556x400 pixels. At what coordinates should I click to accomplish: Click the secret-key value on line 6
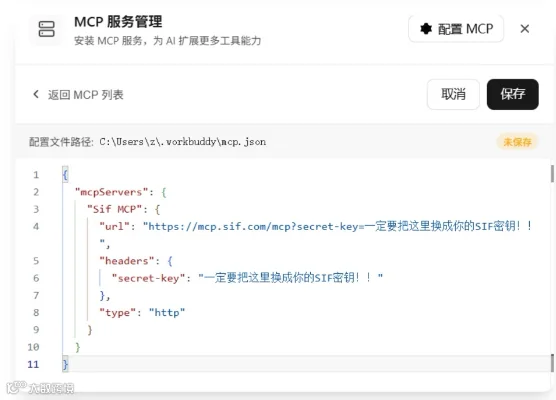click(x=290, y=278)
